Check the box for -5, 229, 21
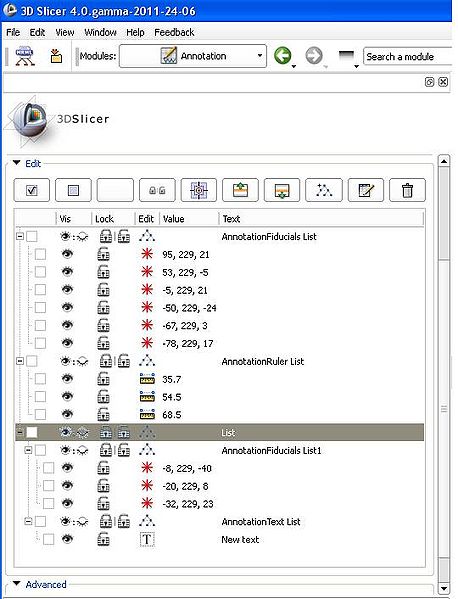 40,290
